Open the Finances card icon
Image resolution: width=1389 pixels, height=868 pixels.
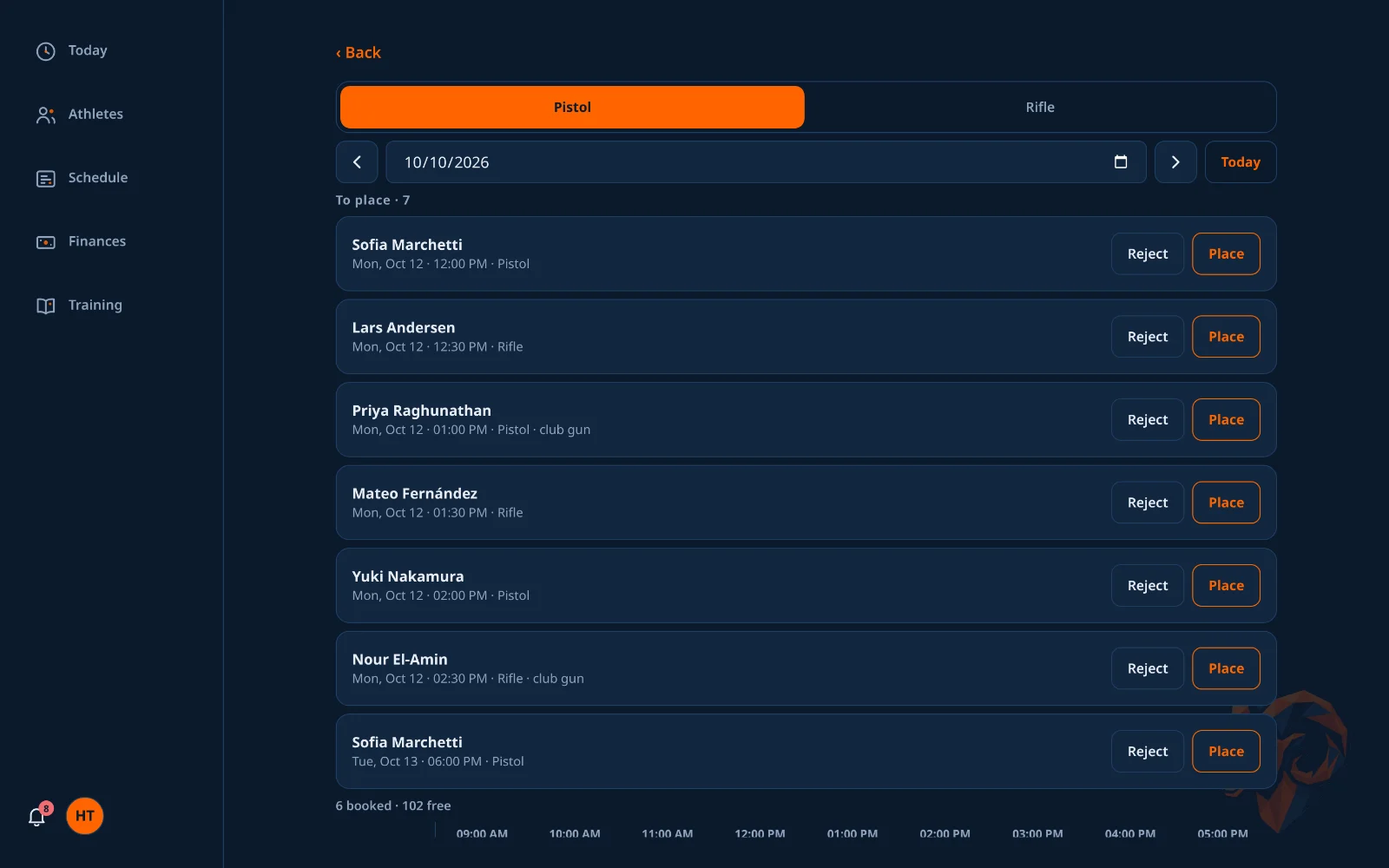click(x=46, y=242)
